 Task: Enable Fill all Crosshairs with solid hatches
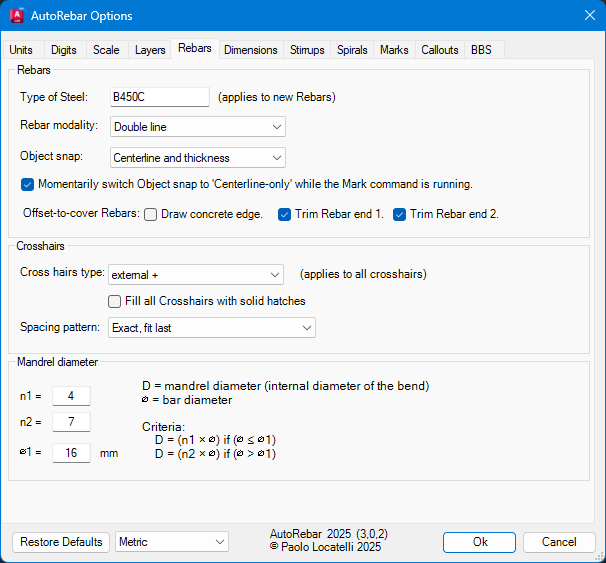[115, 301]
